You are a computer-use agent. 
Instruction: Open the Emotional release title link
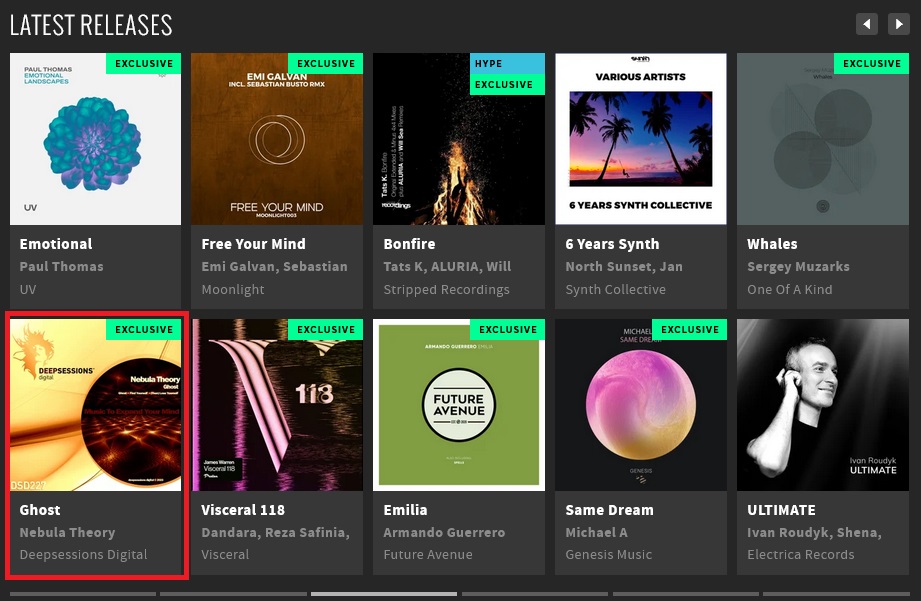56,244
